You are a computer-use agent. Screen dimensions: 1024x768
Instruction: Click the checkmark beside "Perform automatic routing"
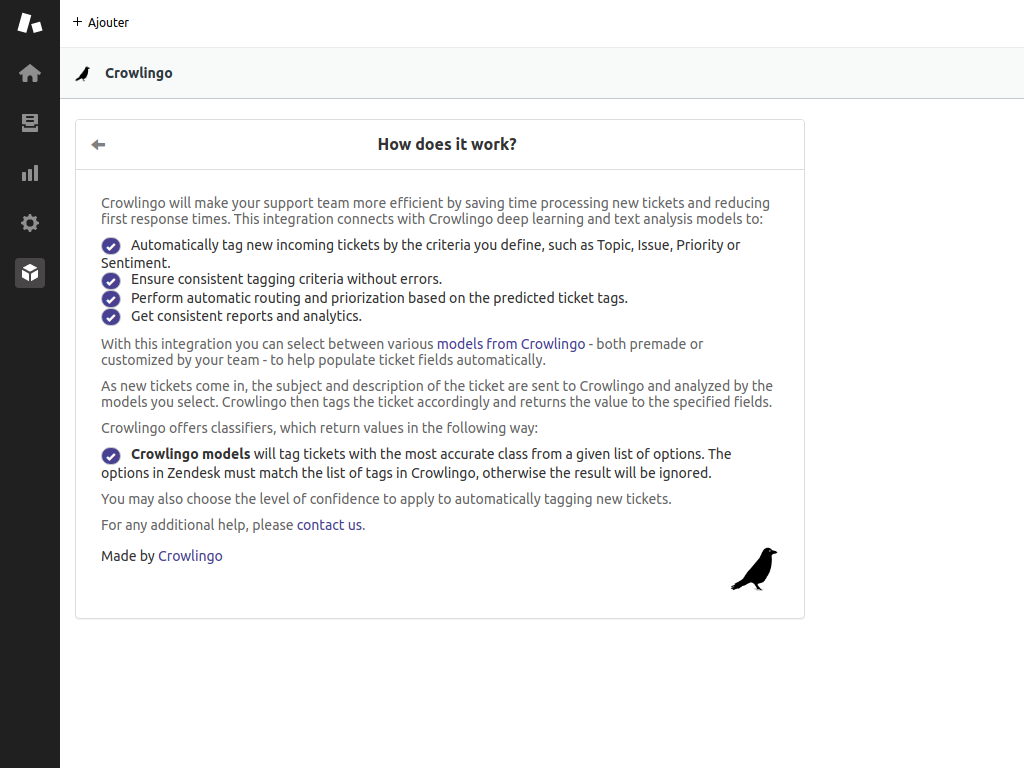coord(111,299)
